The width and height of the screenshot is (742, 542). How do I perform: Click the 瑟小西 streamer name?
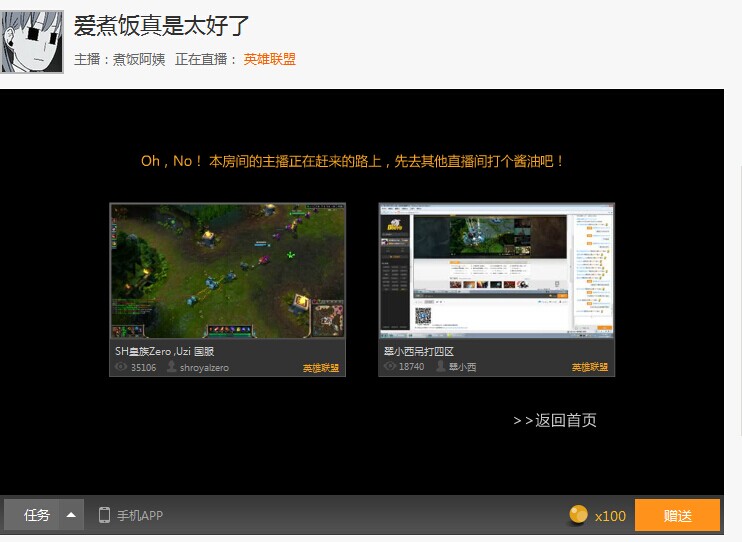tap(462, 366)
